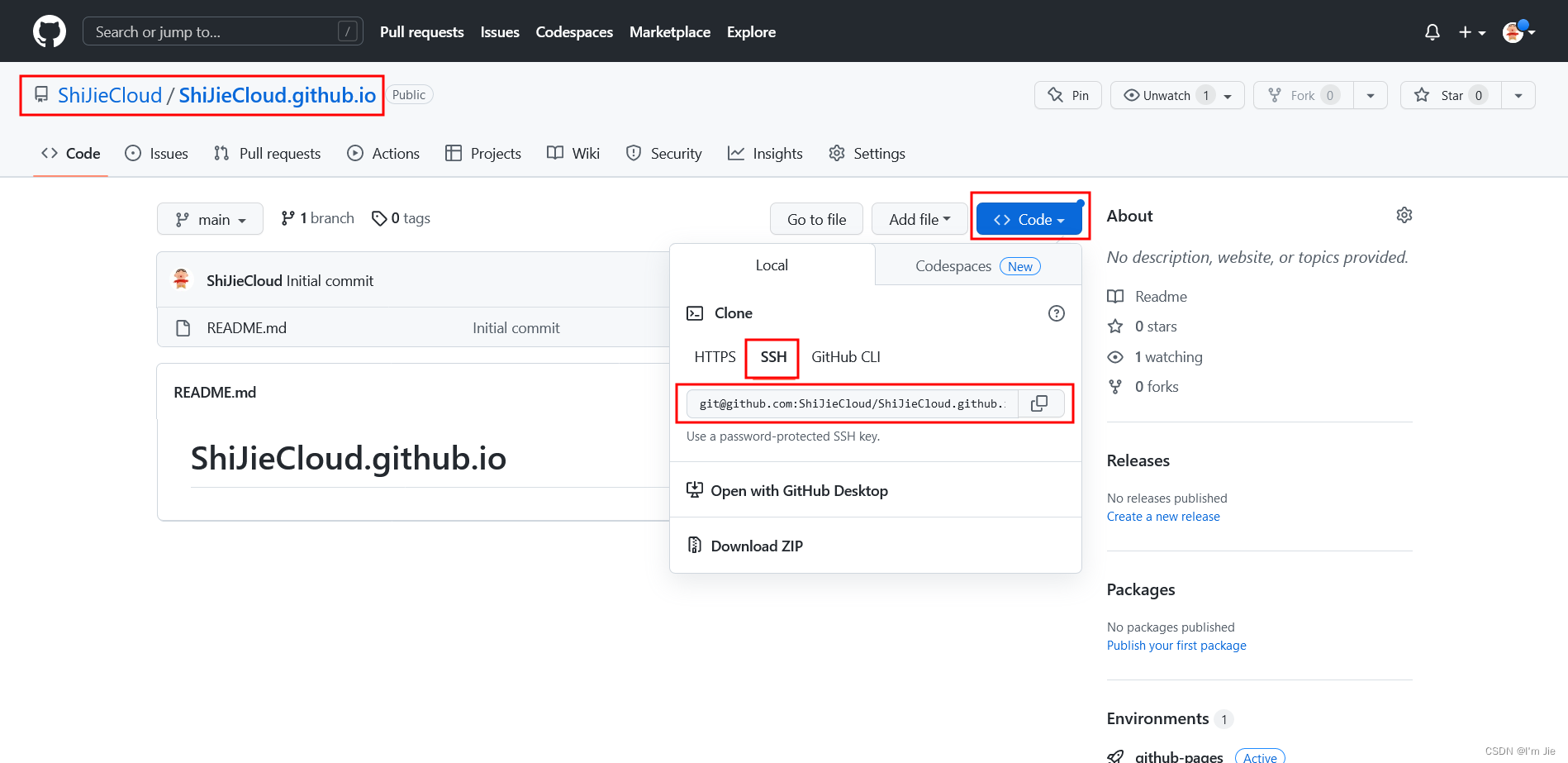Viewport: 1568px width, 763px height.
Task: Open Marketplace in top navigation
Action: tap(670, 31)
